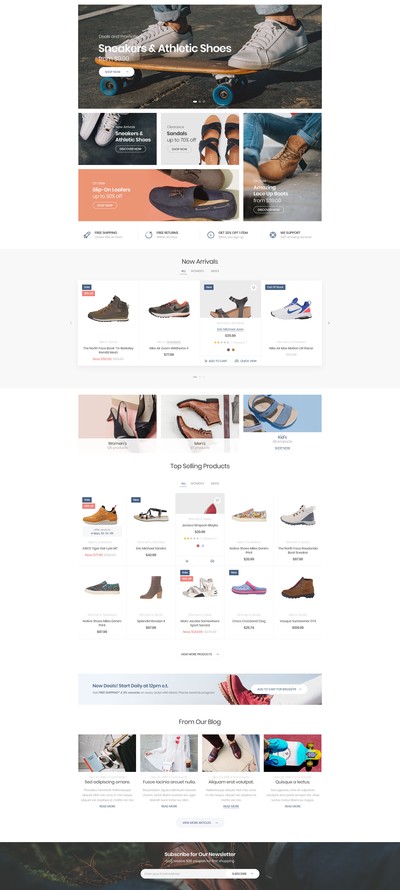Expand View More Products button

pos(200,654)
